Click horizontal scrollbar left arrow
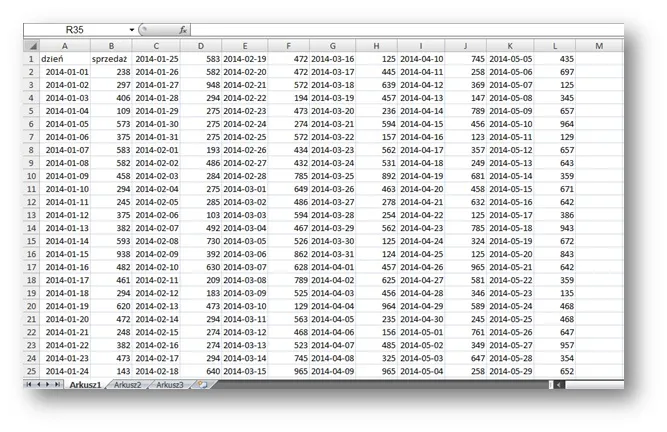The height and width of the screenshot is (432, 667). (x=559, y=385)
